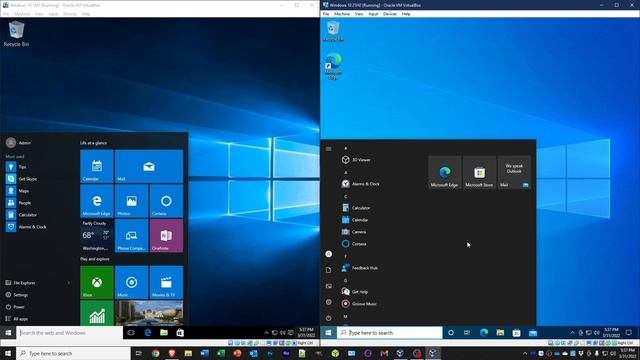Launch Edge from left VM taskbar

point(148,333)
